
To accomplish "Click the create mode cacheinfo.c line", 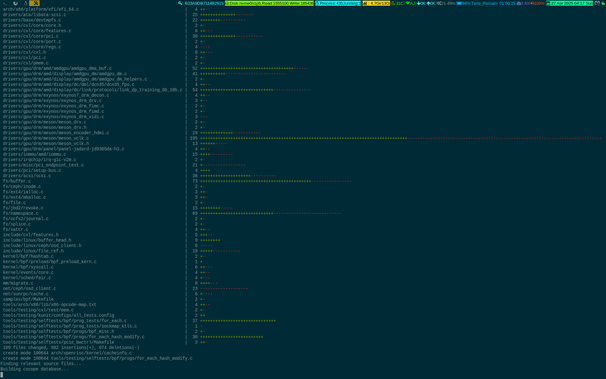I will (67, 353).
